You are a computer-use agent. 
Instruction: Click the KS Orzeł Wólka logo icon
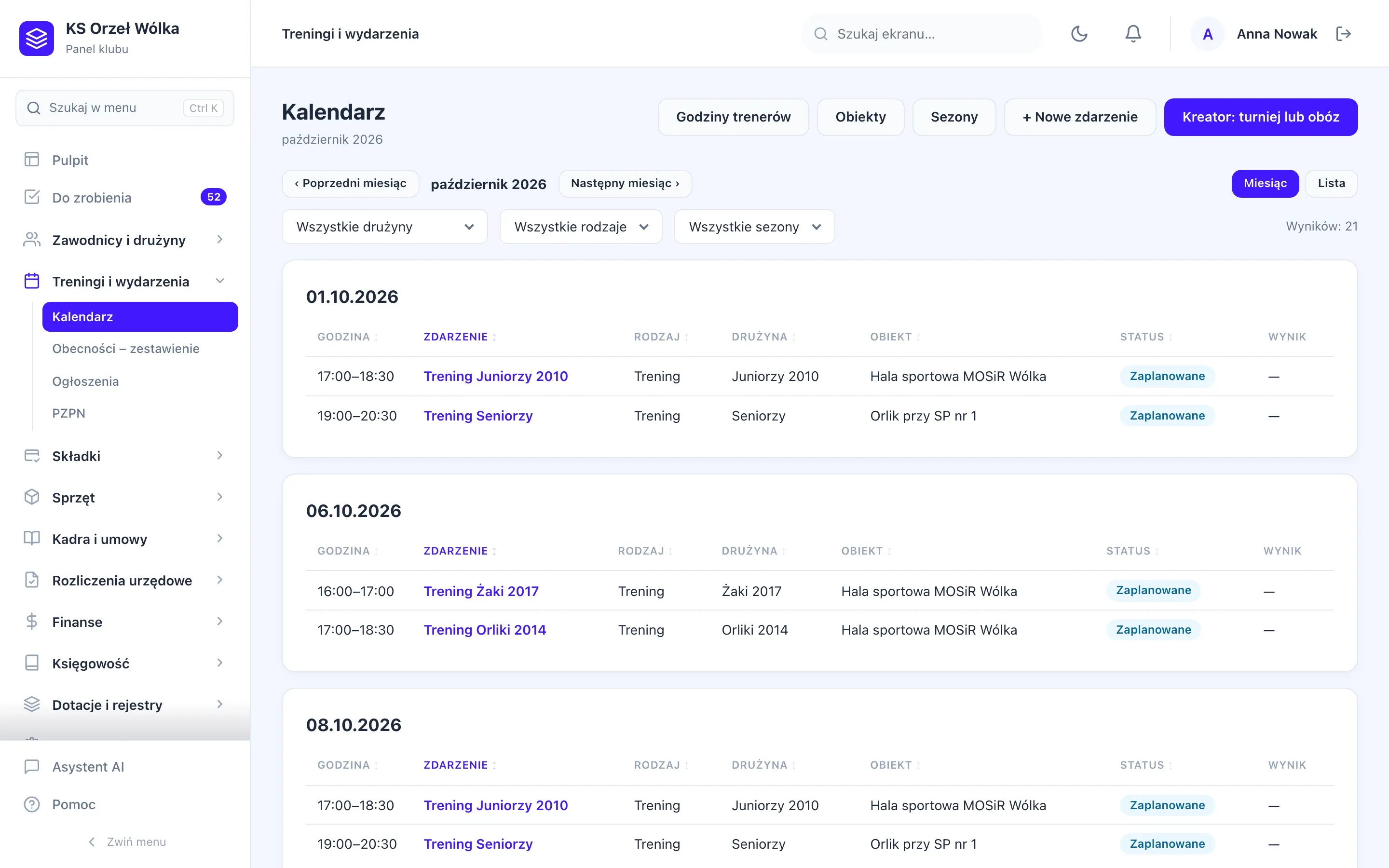37,39
